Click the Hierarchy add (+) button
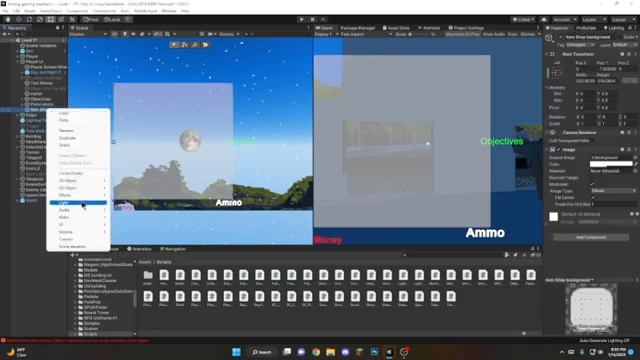 (5, 34)
